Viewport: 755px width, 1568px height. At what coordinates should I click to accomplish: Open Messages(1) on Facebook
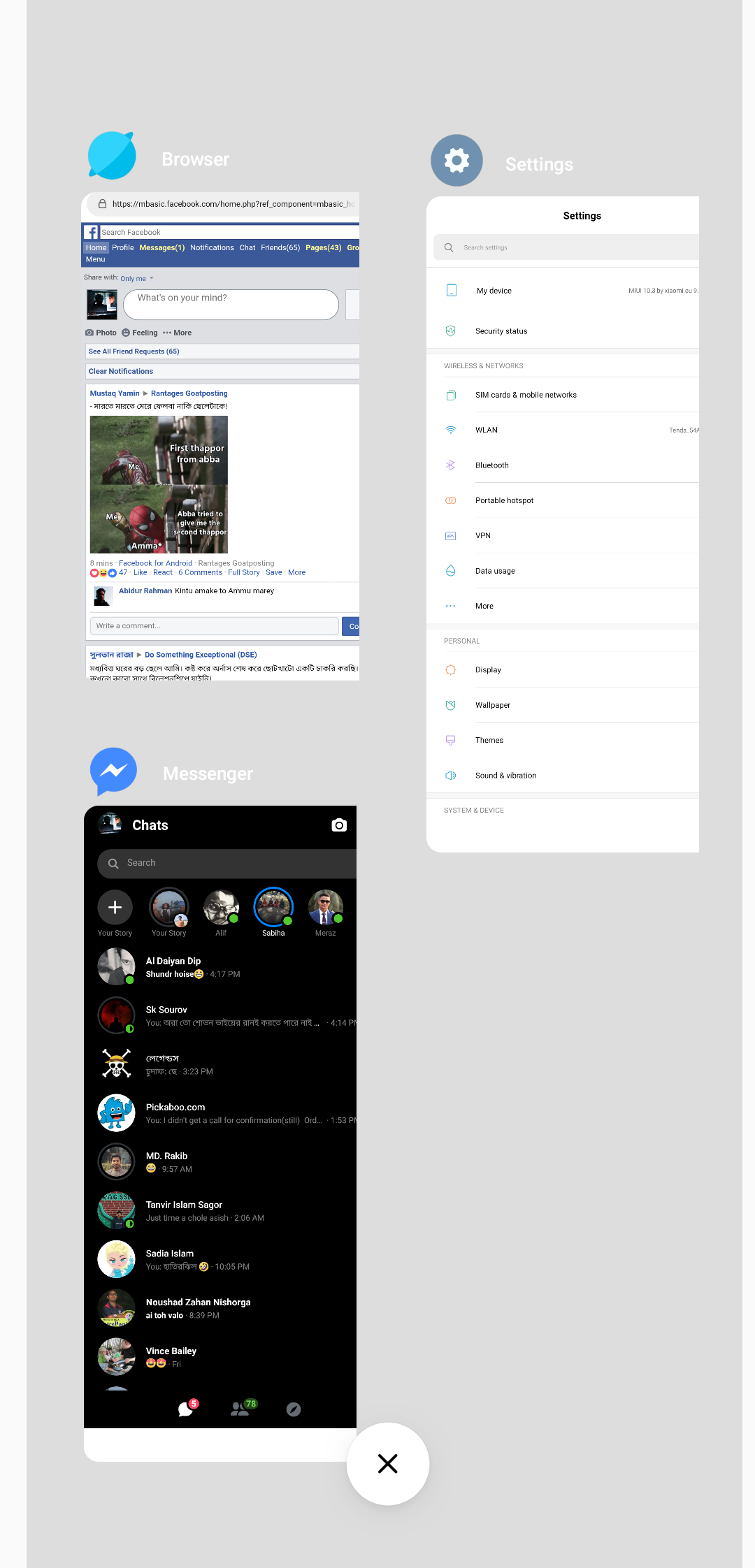(162, 248)
